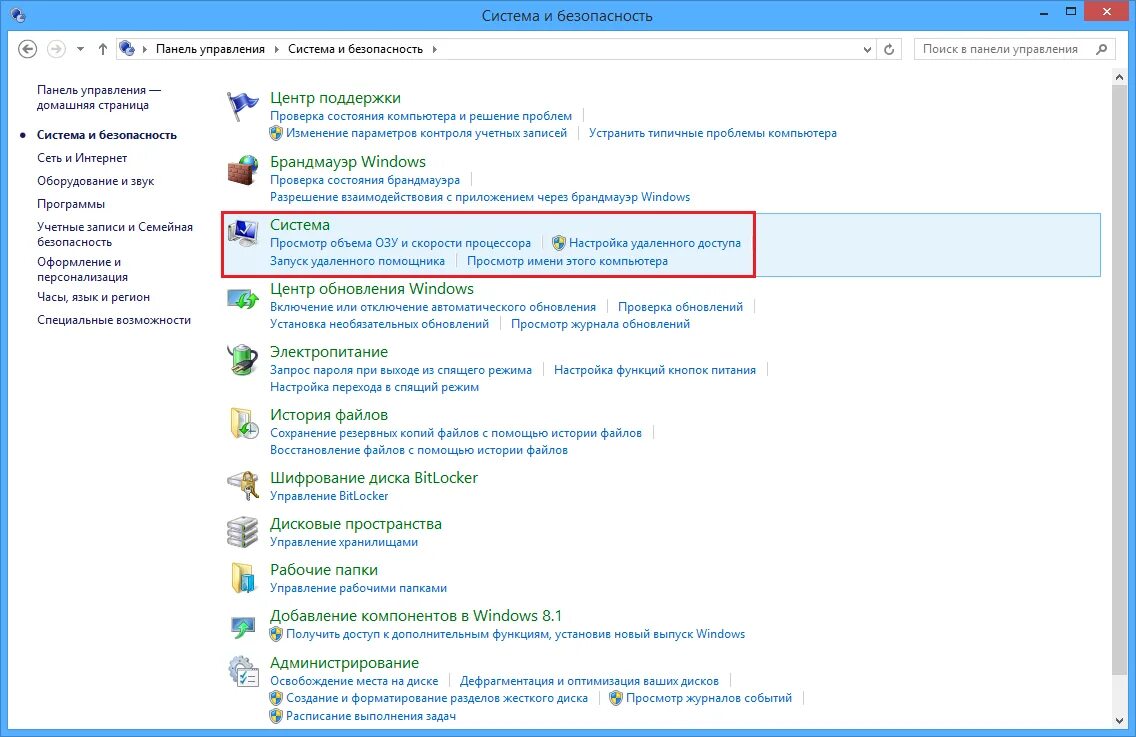Click the BitLocker keys icon

pyautogui.click(x=243, y=486)
